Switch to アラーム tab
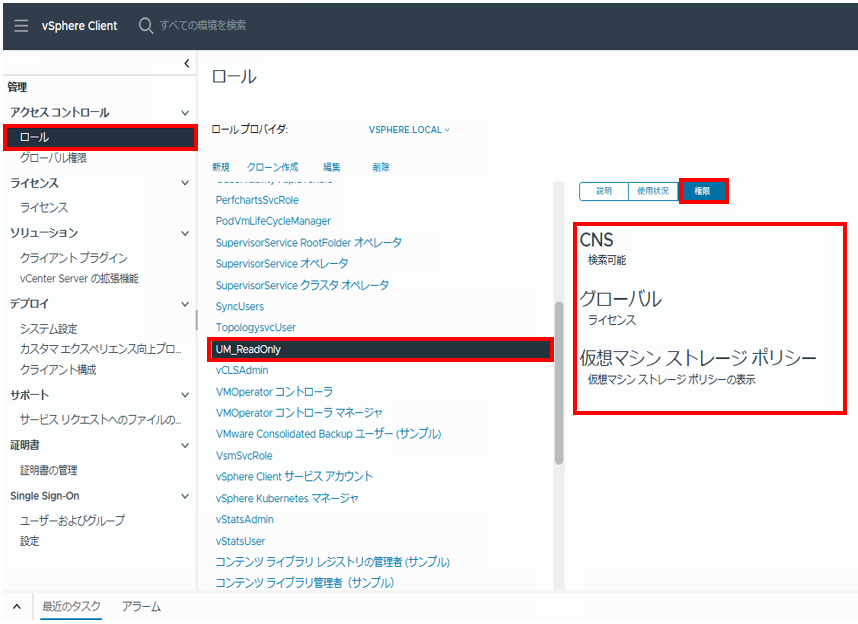 [x=141, y=606]
